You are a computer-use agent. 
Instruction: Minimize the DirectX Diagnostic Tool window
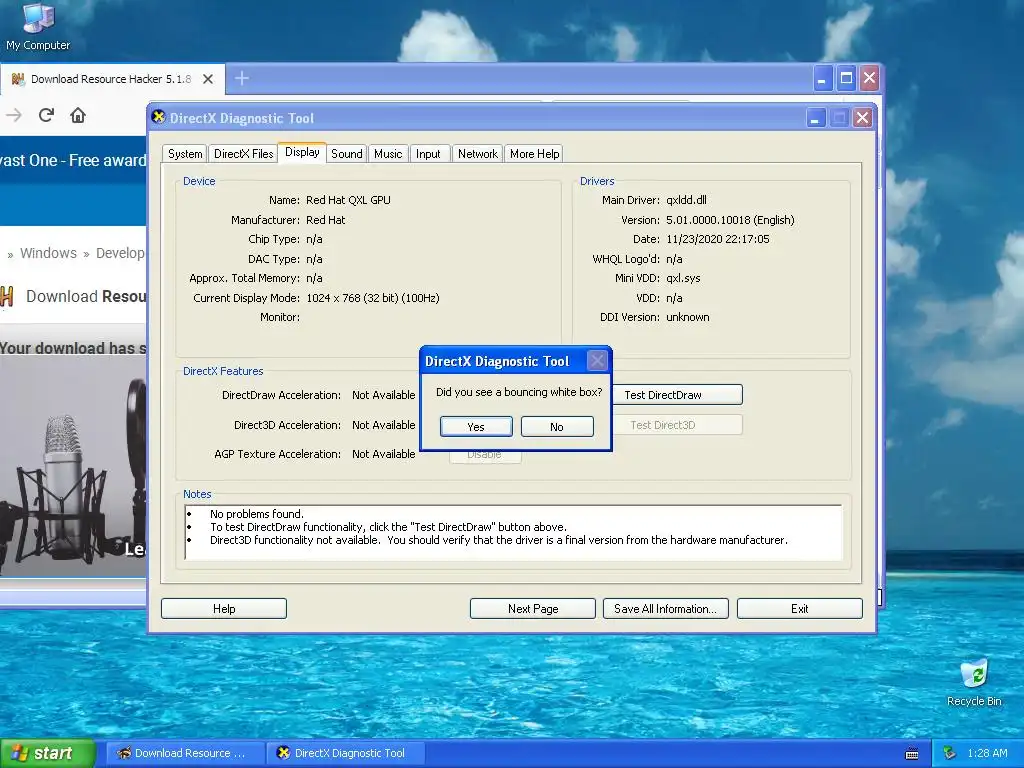point(815,118)
